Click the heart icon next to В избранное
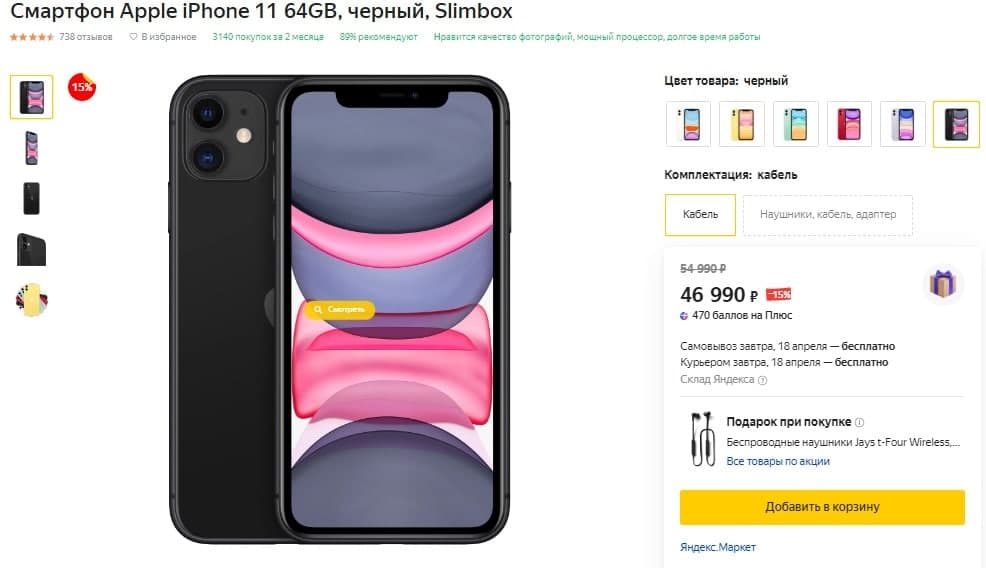This screenshot has height=568, width=986. [x=133, y=37]
